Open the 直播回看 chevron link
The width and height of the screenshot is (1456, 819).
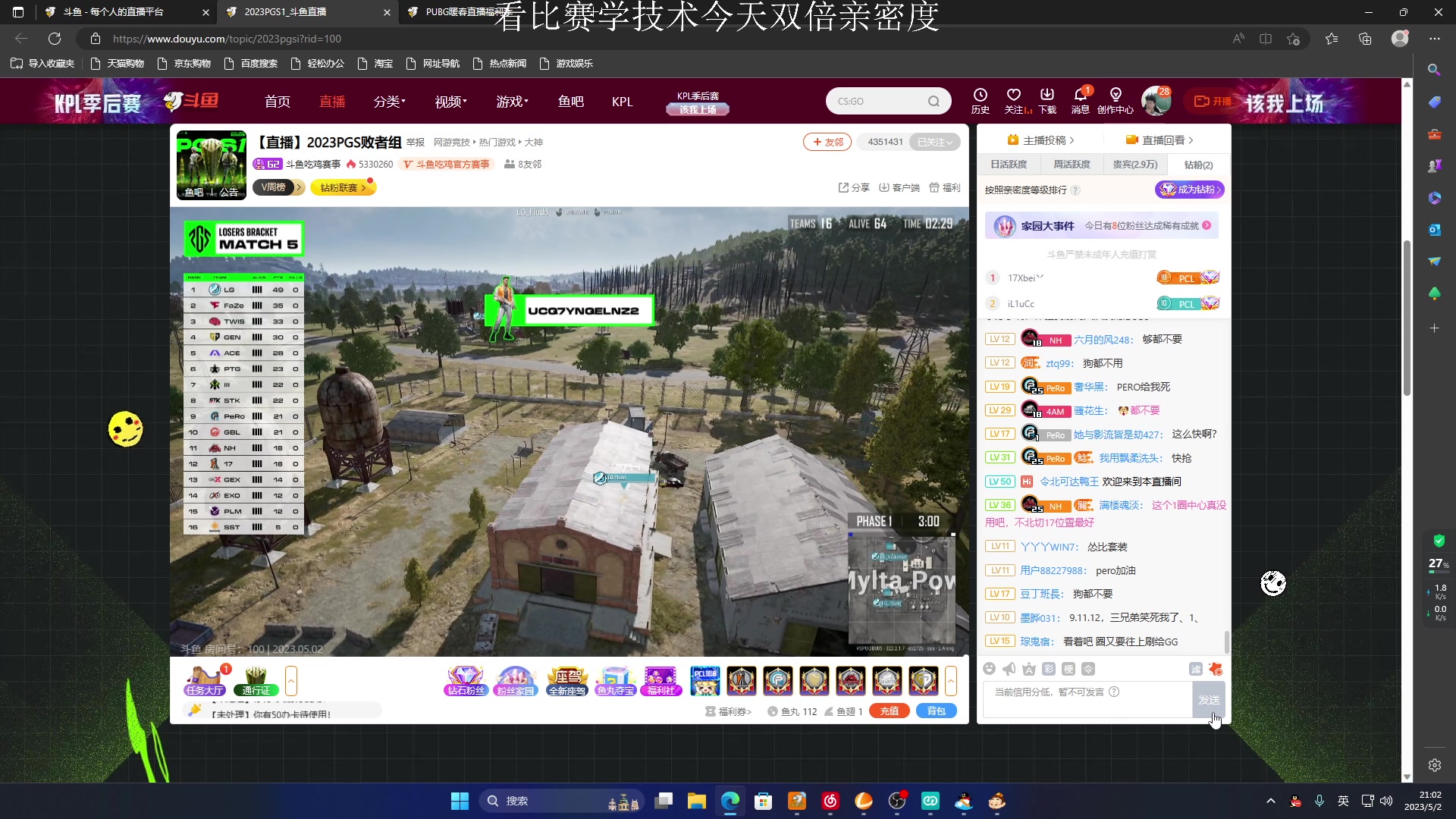tap(1159, 140)
